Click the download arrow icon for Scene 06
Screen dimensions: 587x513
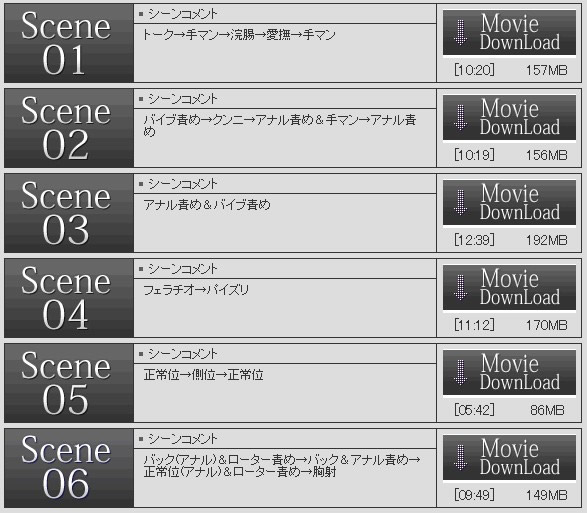[x=460, y=458]
